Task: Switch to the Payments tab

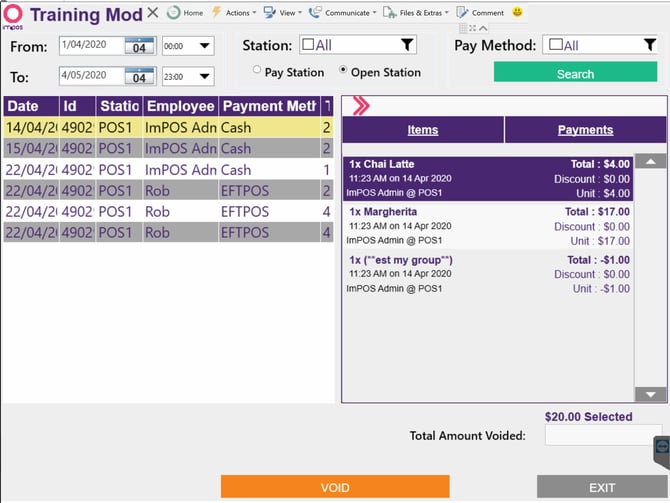Action: [585, 130]
